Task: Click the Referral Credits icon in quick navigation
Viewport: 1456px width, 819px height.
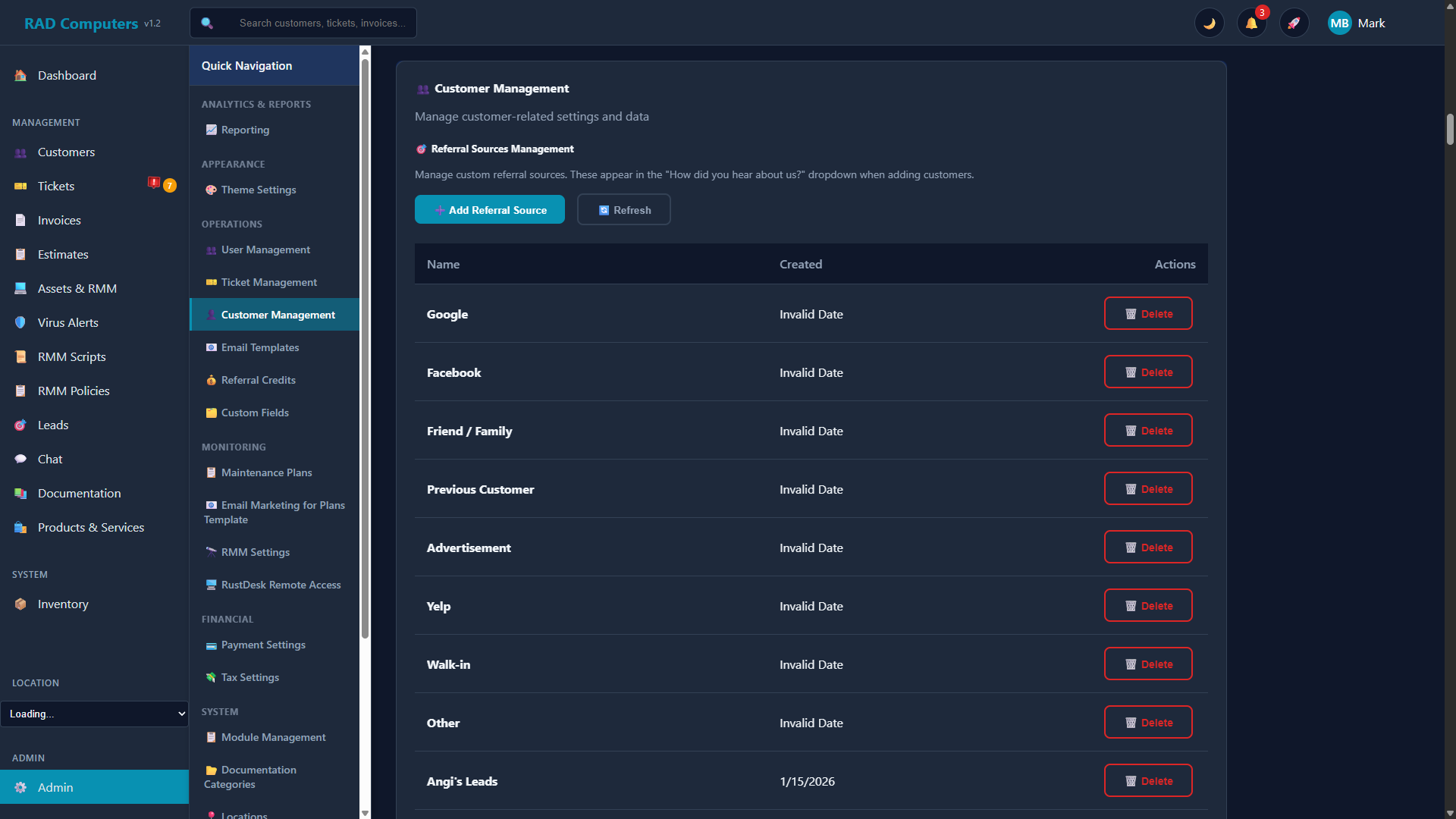Action: click(212, 380)
